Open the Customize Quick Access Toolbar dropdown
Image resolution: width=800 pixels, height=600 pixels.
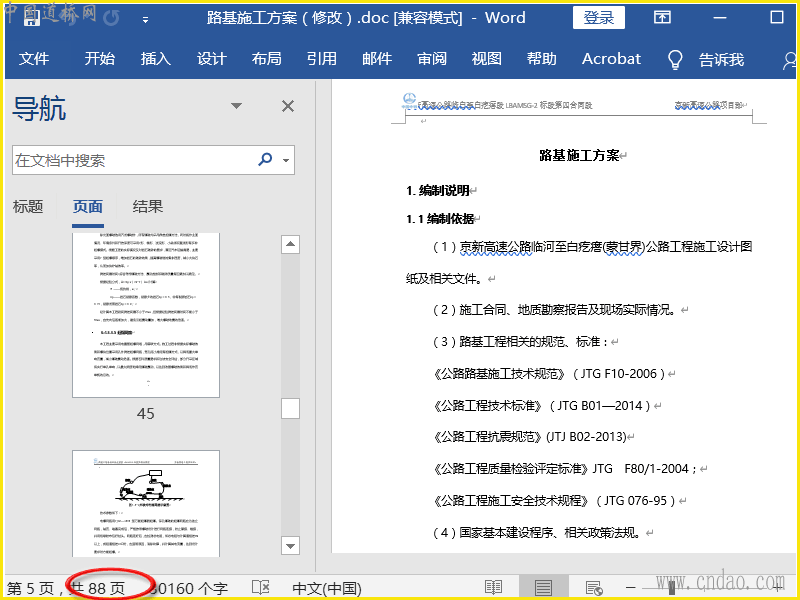[x=145, y=19]
